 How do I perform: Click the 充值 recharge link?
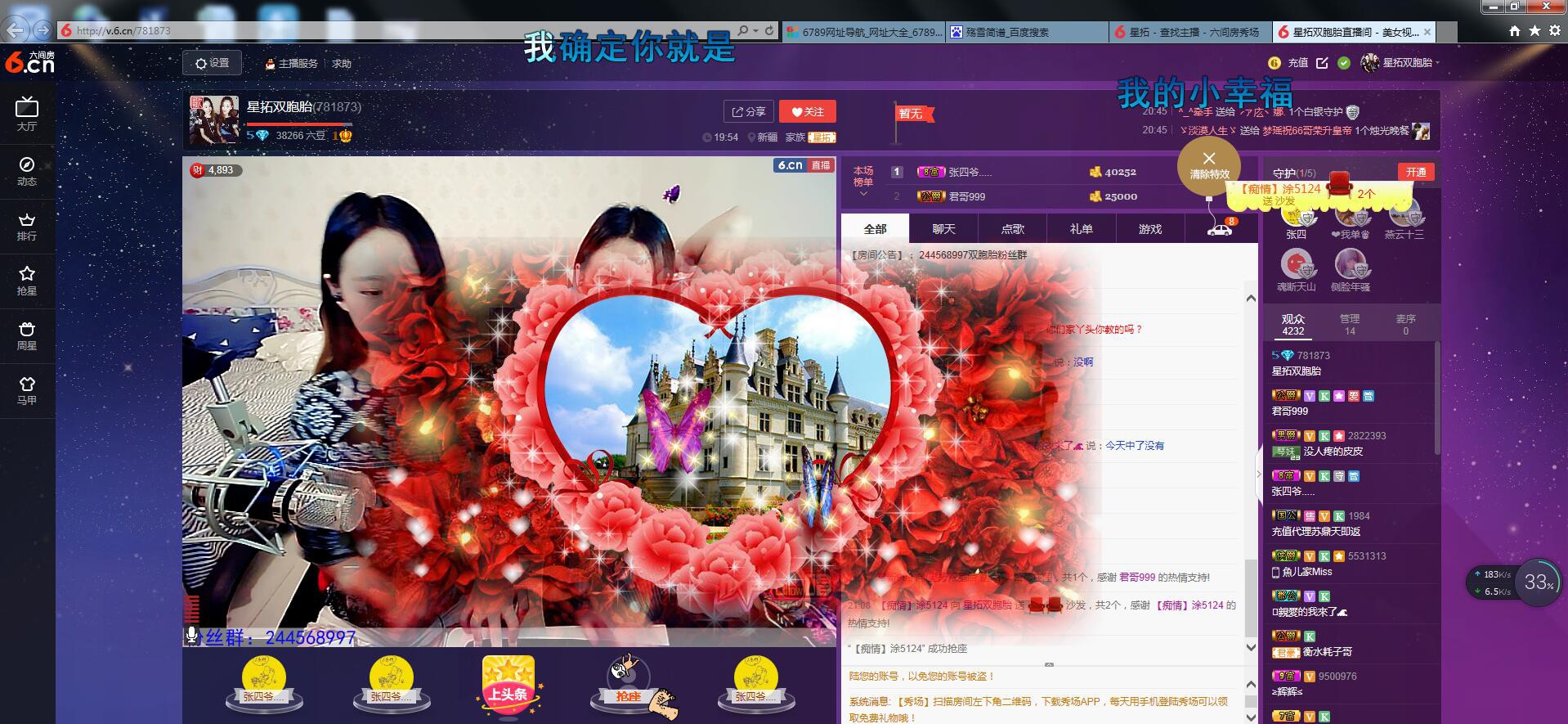[1298, 63]
